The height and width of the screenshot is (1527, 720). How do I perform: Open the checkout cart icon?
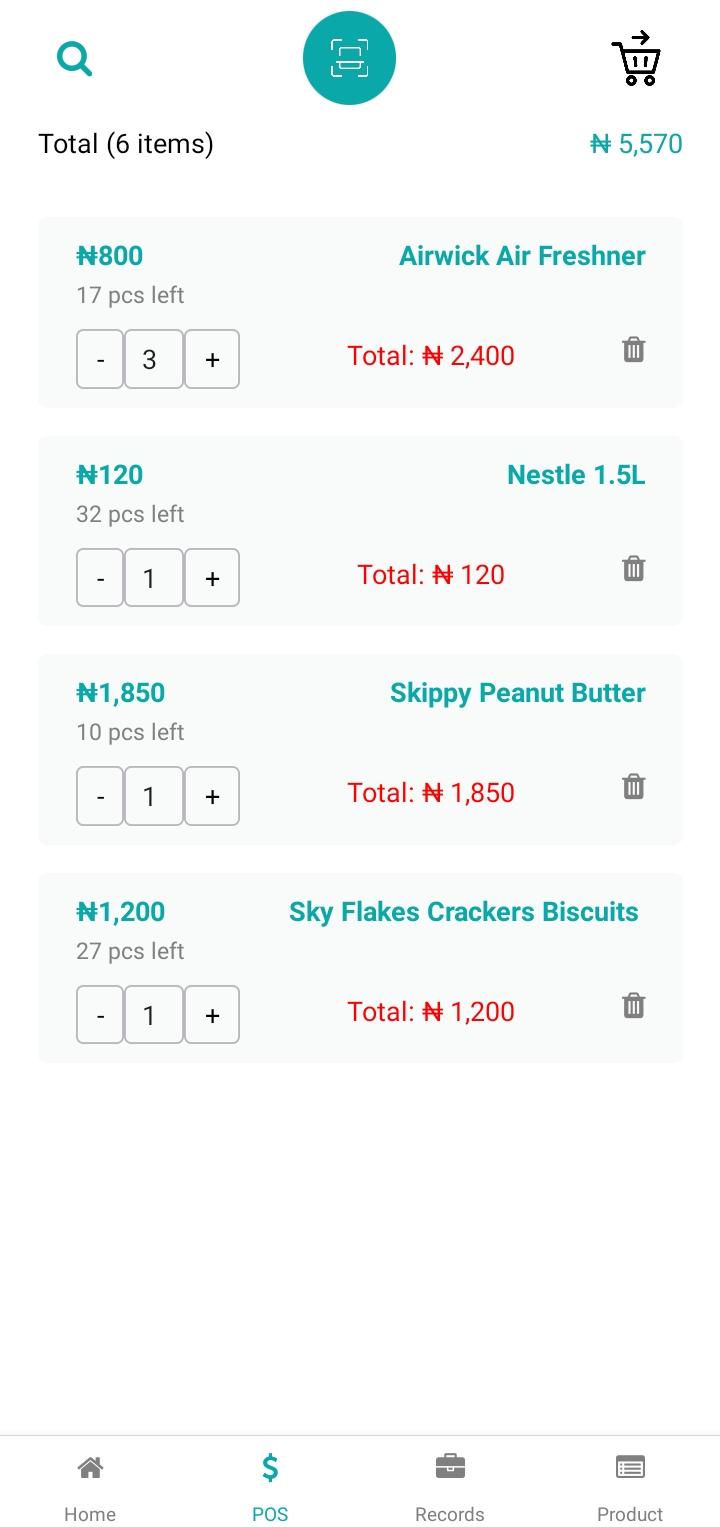pos(636,58)
